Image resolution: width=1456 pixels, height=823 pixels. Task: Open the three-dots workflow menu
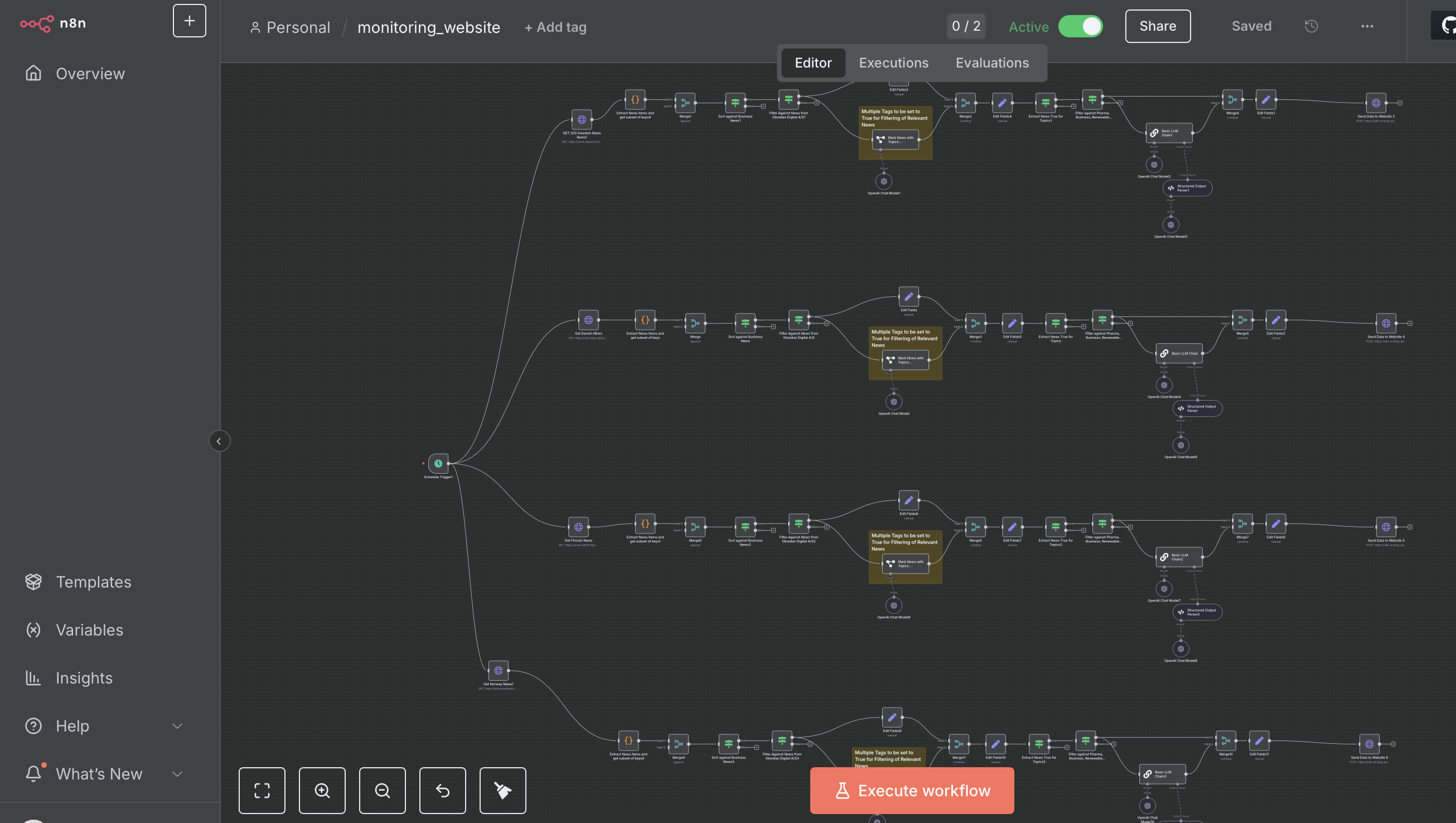coord(1367,26)
